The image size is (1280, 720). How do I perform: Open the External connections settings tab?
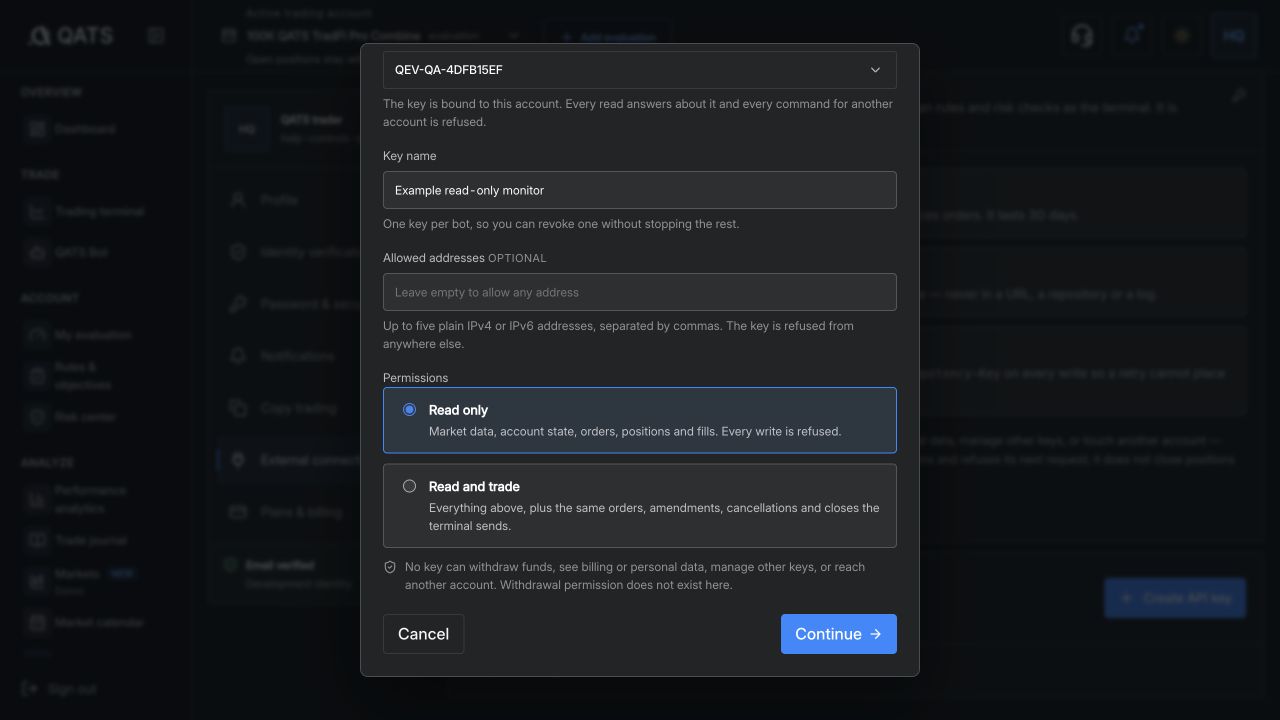click(290, 460)
